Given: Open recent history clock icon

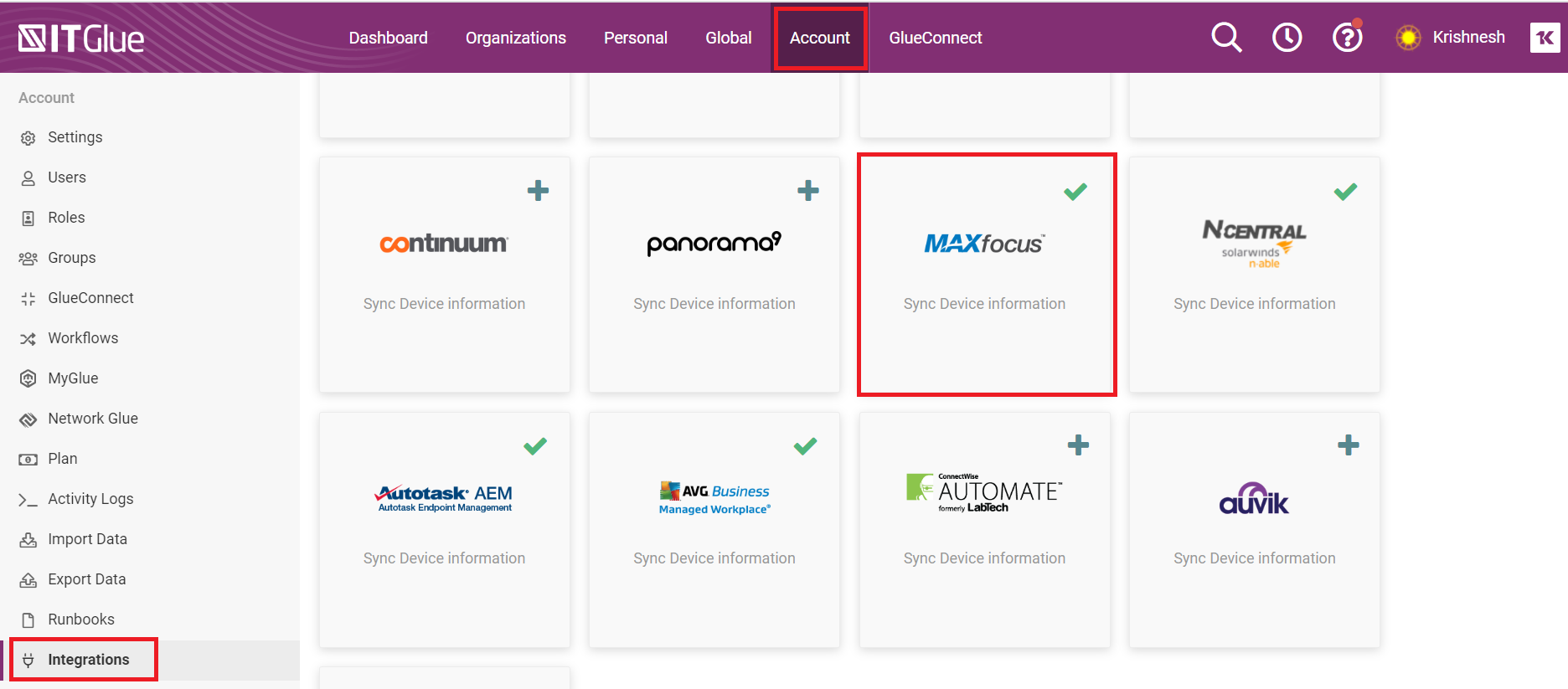Looking at the screenshot, I should [1287, 38].
